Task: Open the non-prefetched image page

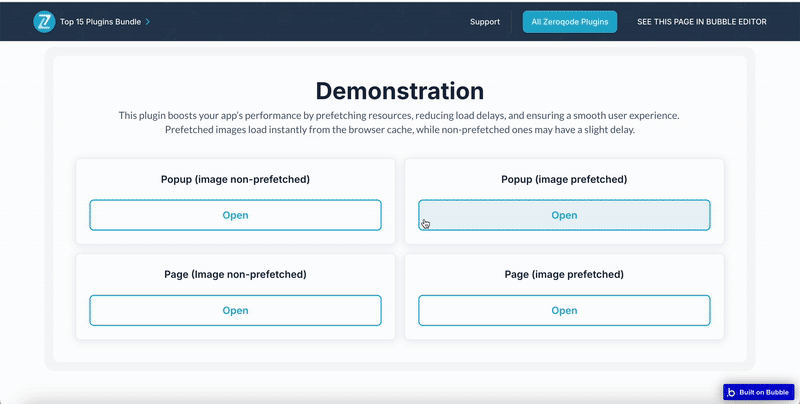Action: pos(235,310)
